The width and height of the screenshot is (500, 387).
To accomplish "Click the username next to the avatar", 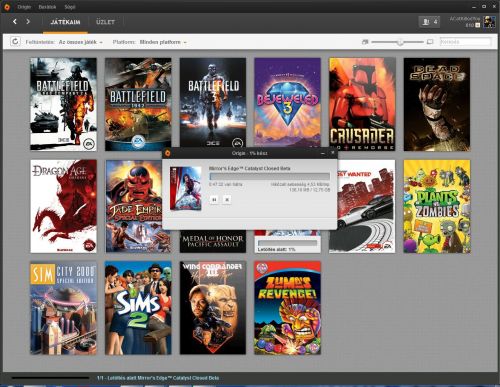I will [465, 19].
